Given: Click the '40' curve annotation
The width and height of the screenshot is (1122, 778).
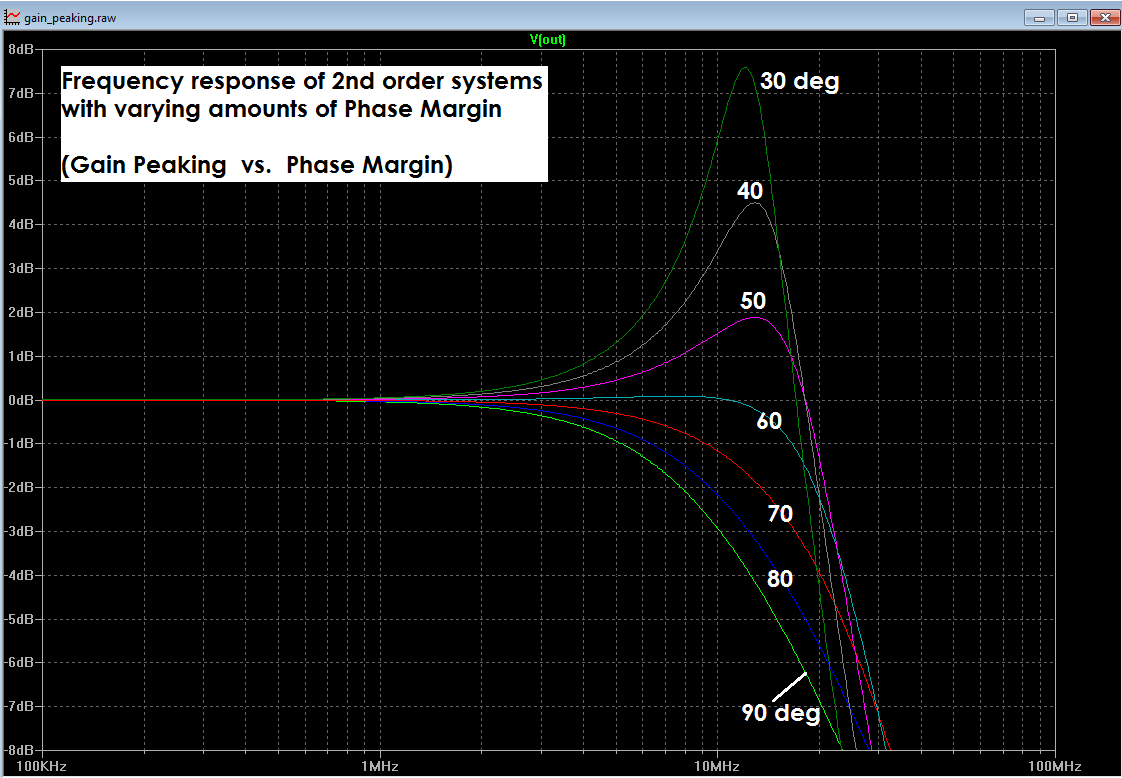Looking at the screenshot, I should 750,191.
